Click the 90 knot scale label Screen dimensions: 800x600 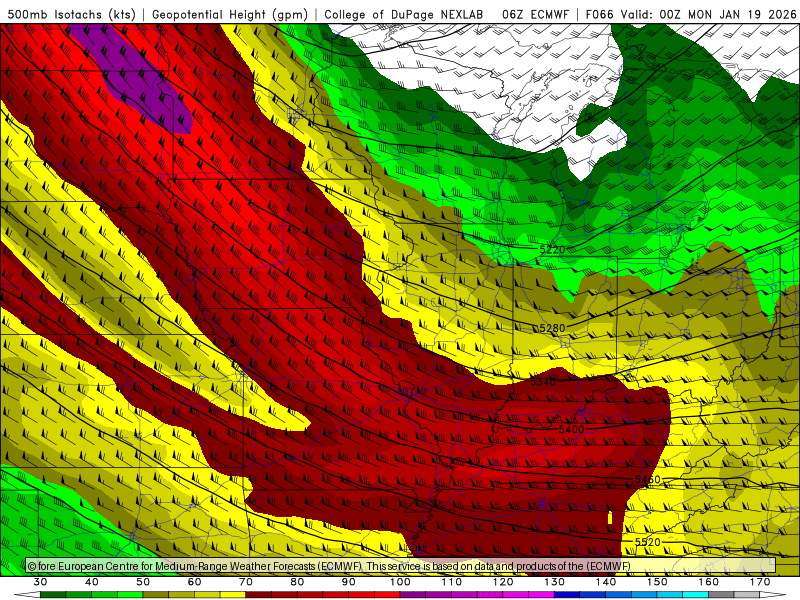coord(349,582)
